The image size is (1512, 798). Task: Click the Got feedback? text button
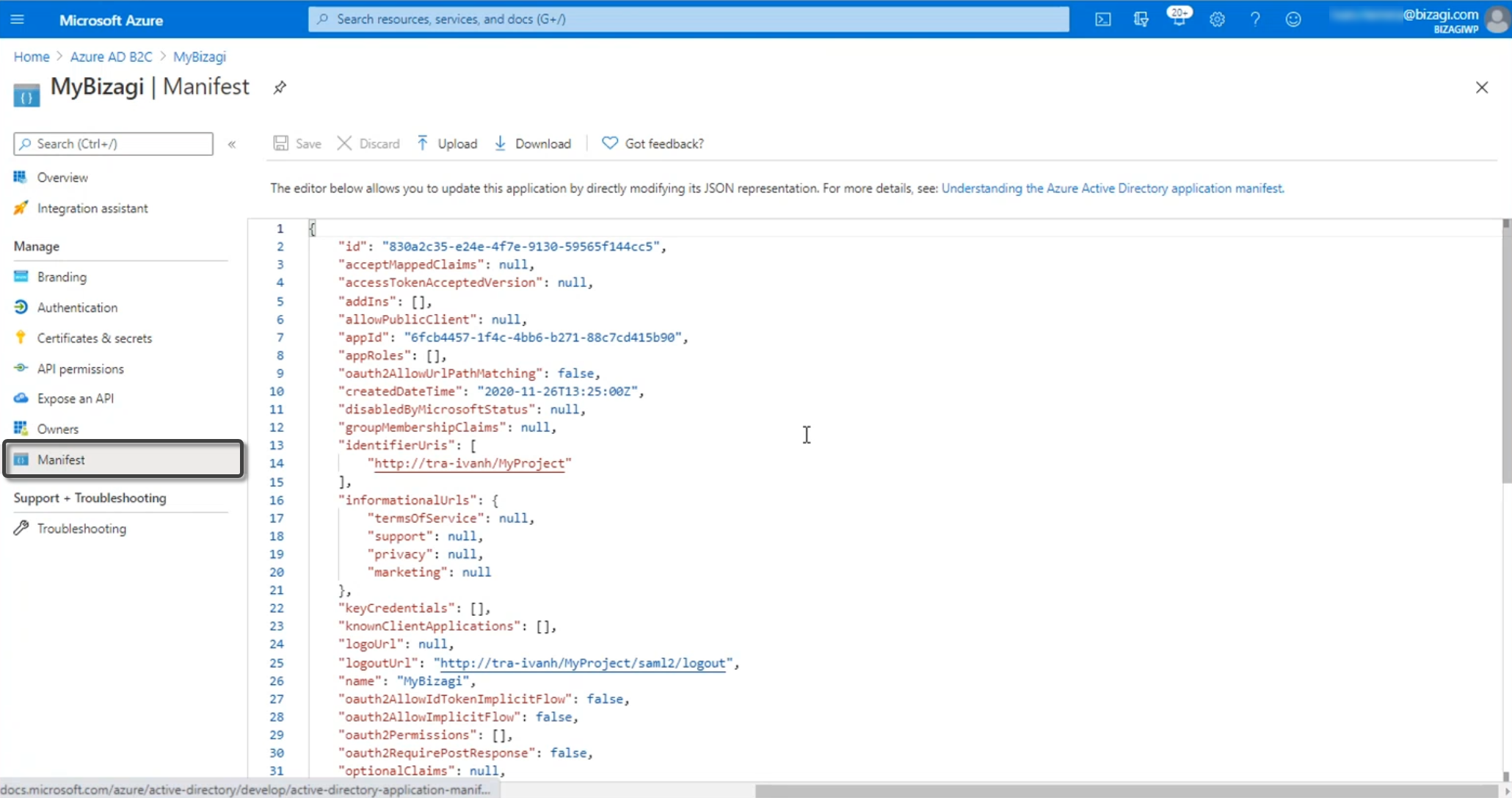[664, 144]
